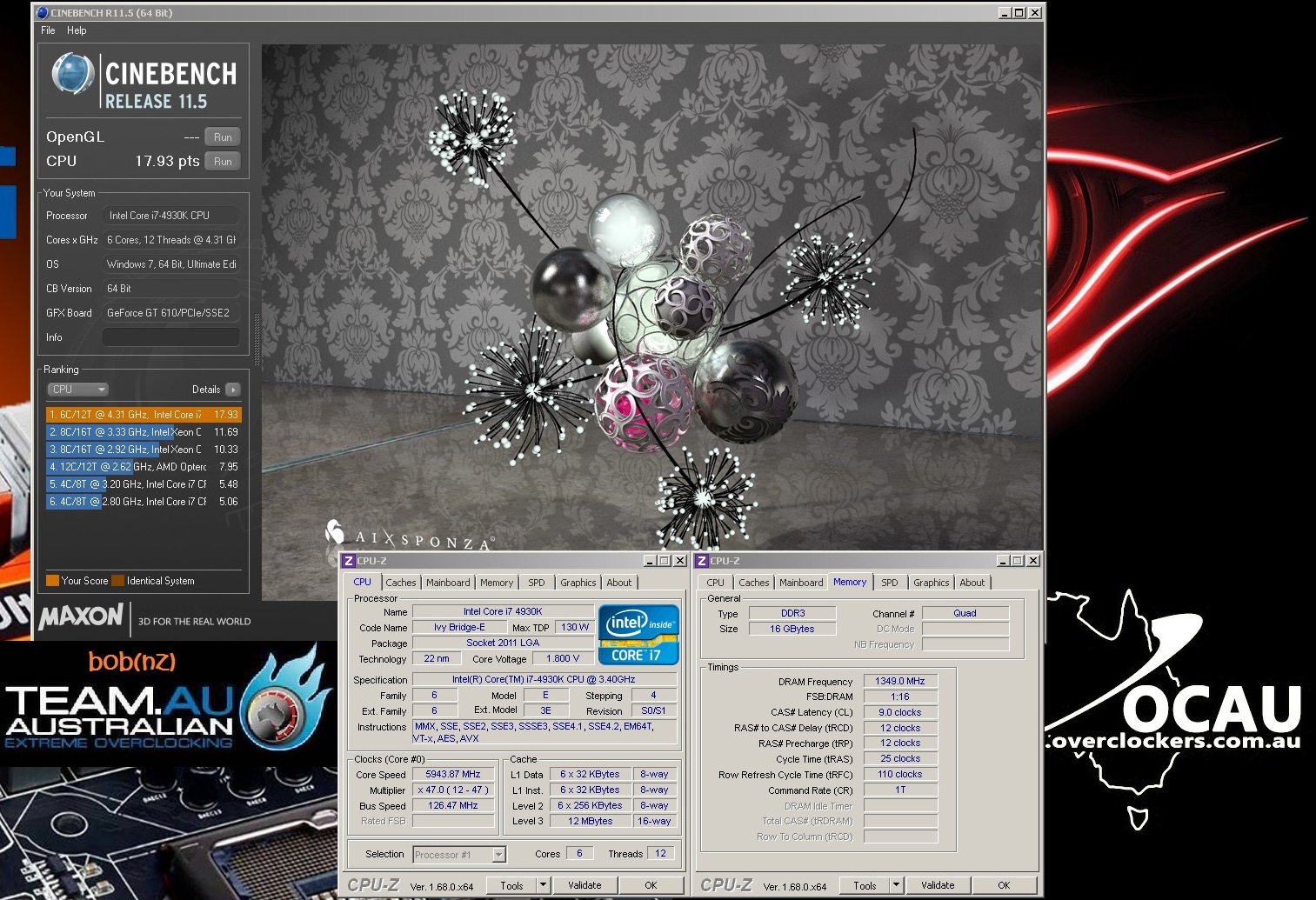Click OK in right CPU-Z window
The image size is (1316, 900).
click(1004, 885)
